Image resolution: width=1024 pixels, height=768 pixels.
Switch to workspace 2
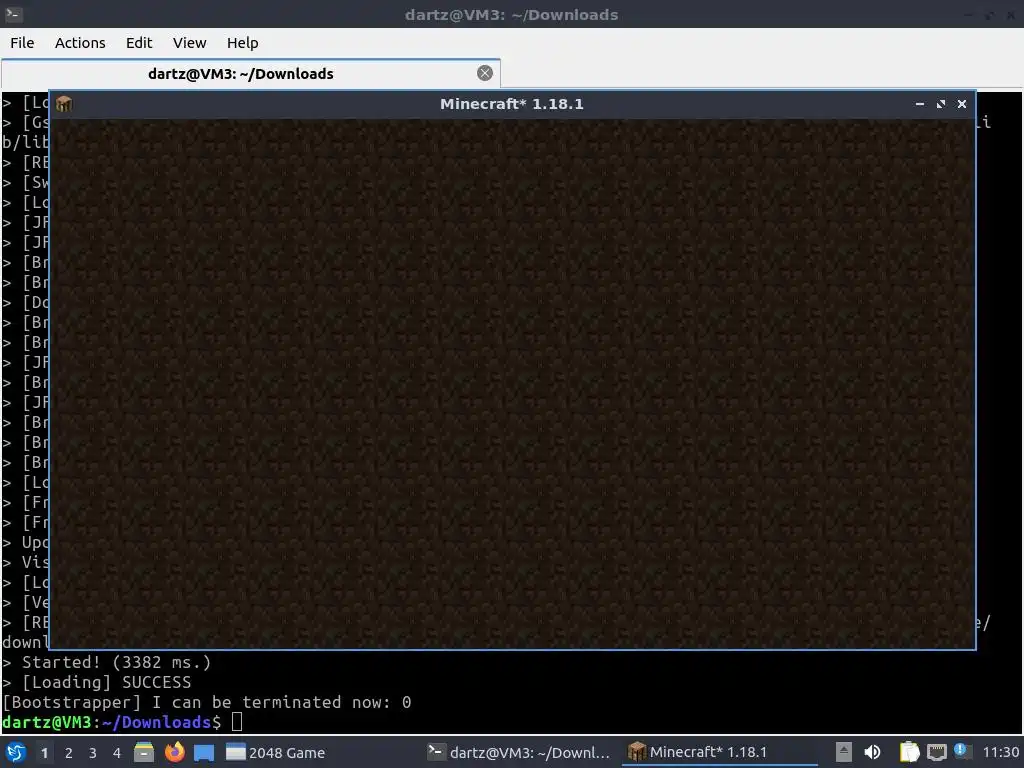[x=69, y=753]
